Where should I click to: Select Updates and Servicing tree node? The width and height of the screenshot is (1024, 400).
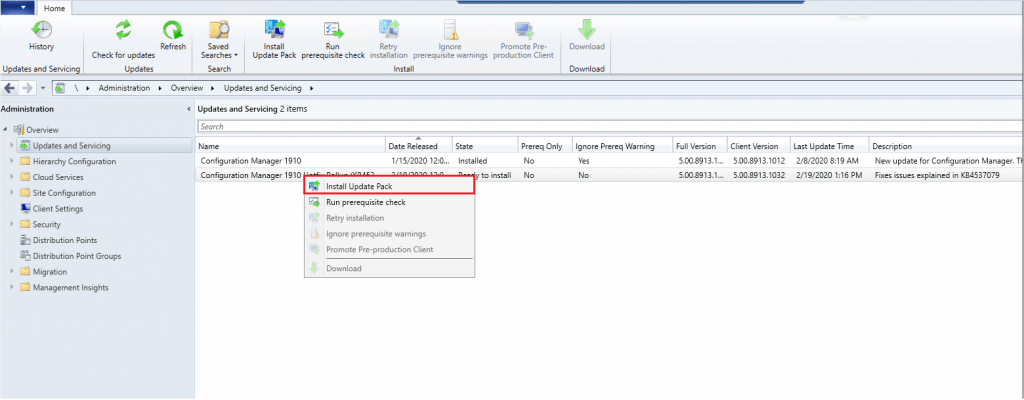(x=71, y=146)
